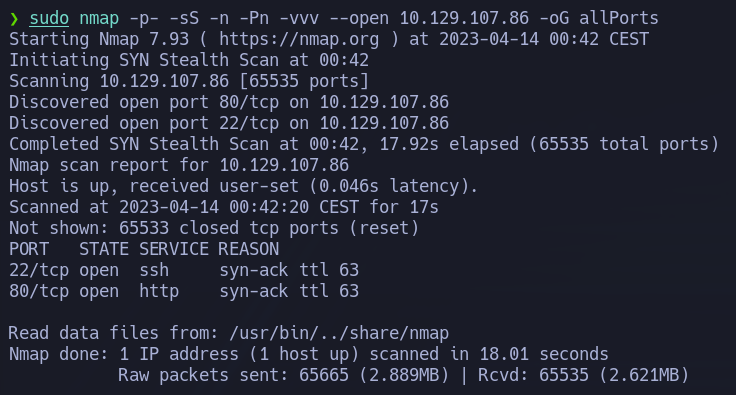Image resolution: width=736 pixels, height=395 pixels.
Task: Click the allPorts output filename
Action: pyautogui.click(x=619, y=18)
